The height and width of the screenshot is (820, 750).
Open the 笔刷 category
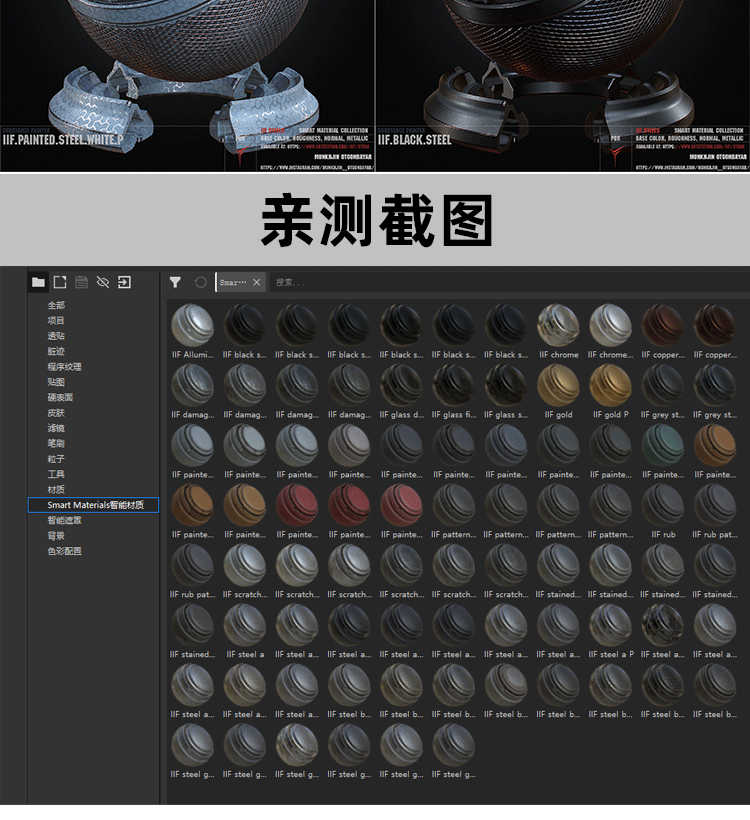[56, 443]
